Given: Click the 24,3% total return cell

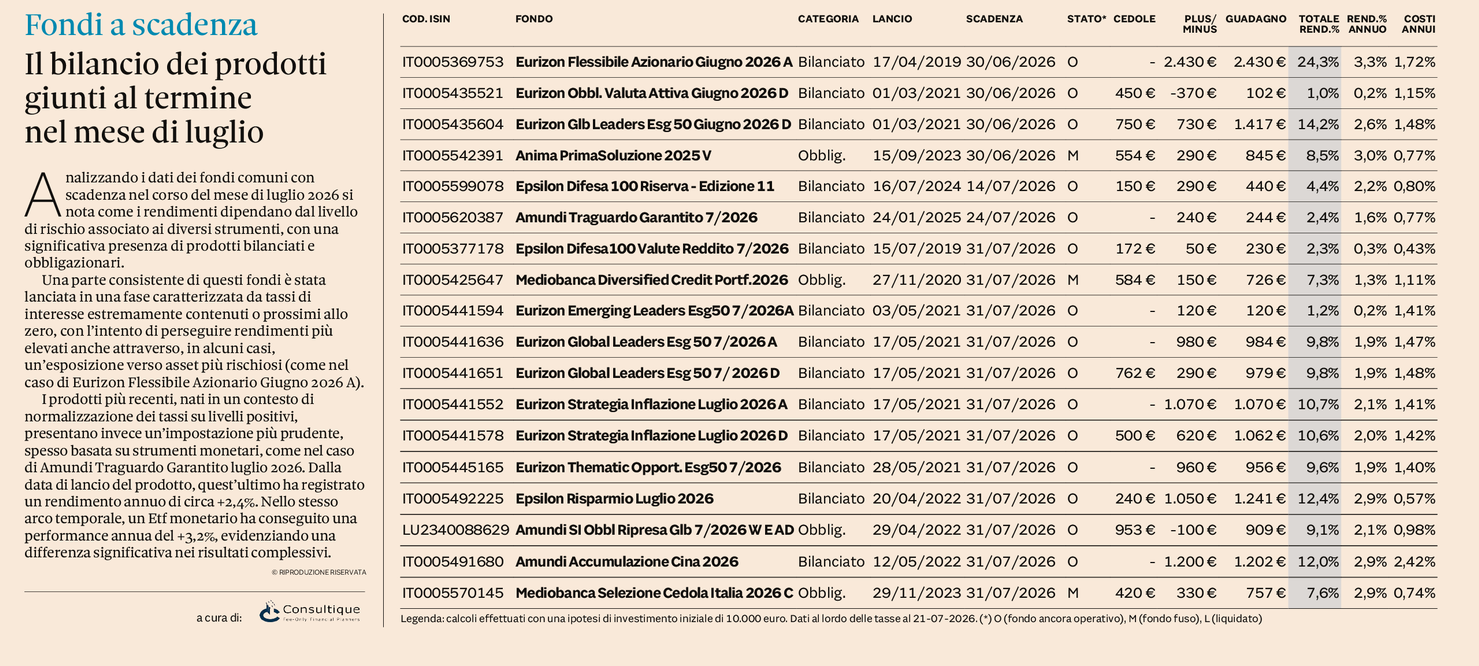Looking at the screenshot, I should pyautogui.click(x=1318, y=62).
